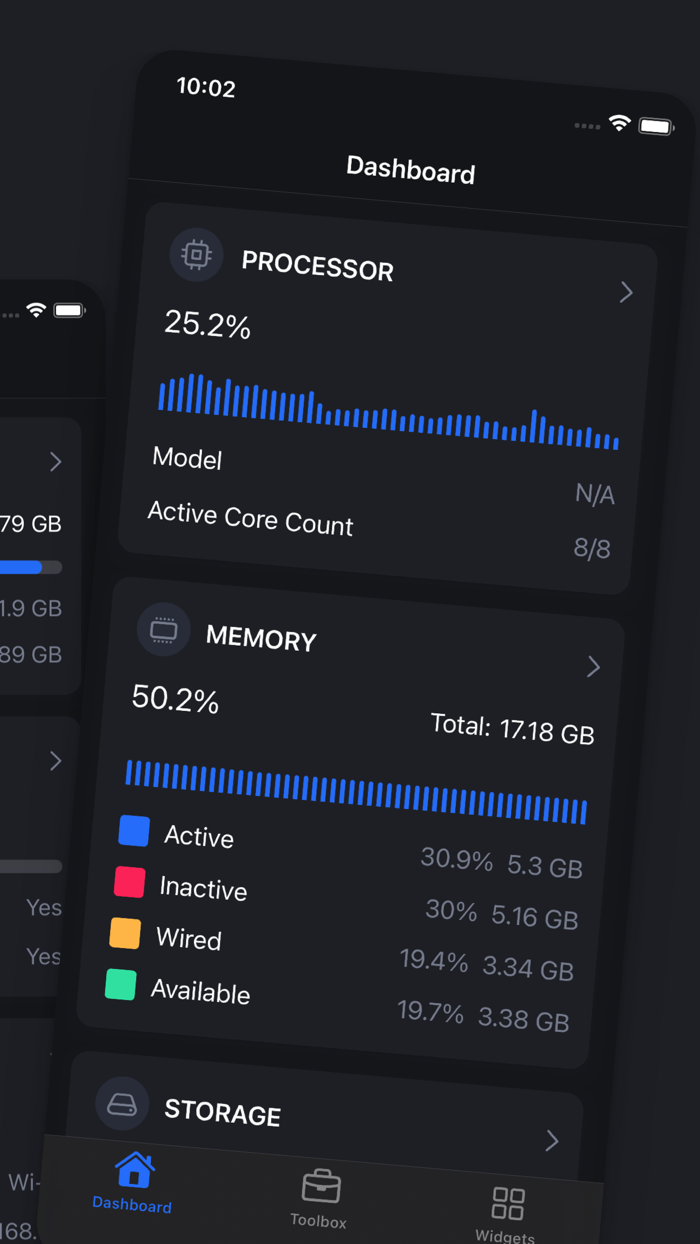Switch to the Toolbox tab
The width and height of the screenshot is (700, 1244).
point(320,1195)
